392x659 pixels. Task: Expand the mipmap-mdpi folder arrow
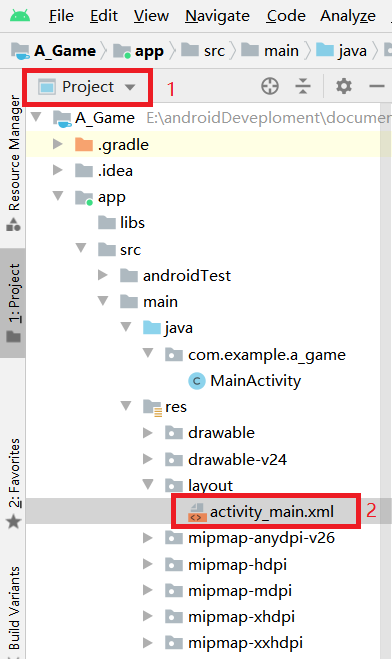[147, 590]
